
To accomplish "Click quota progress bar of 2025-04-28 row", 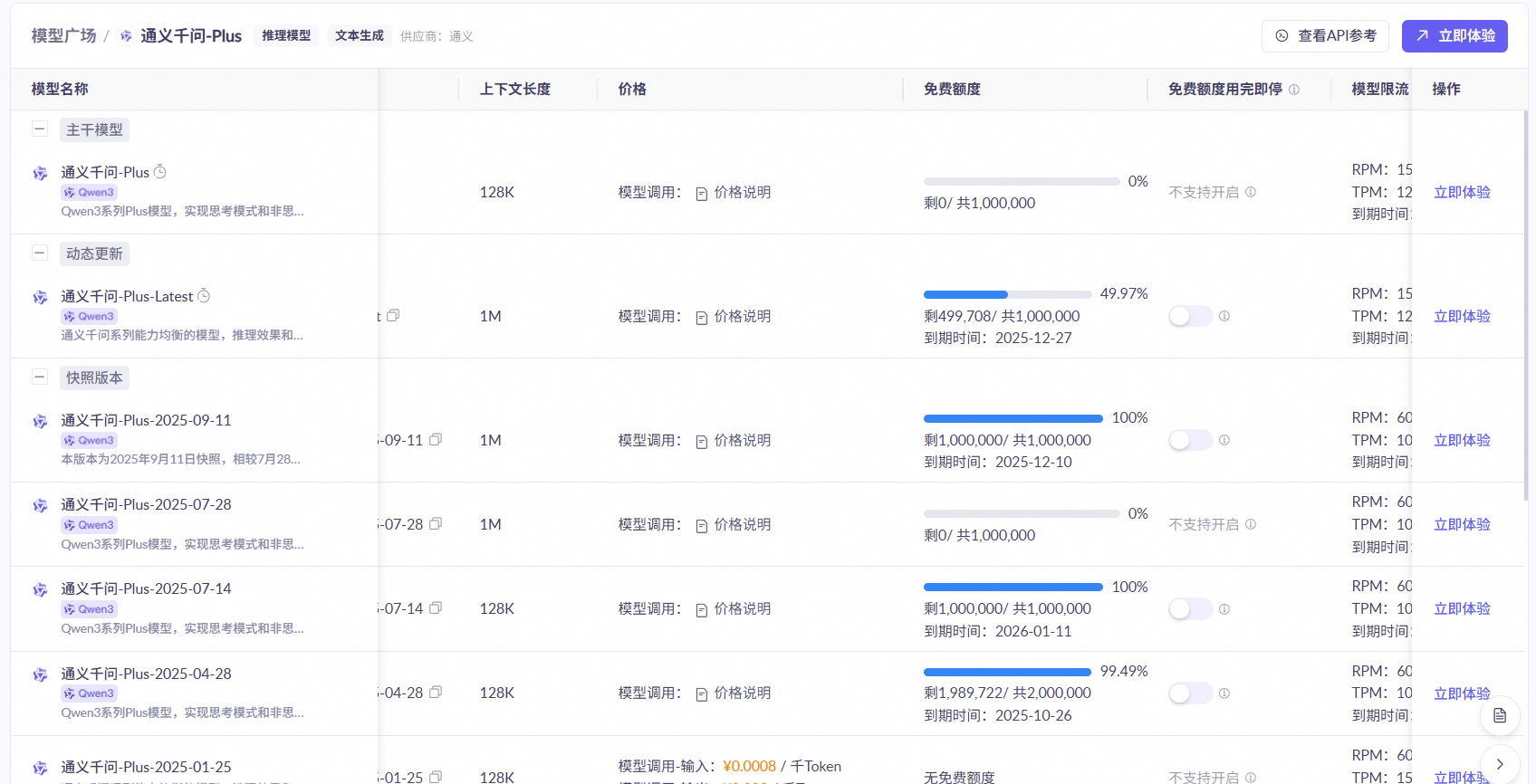I will 1007,672.
